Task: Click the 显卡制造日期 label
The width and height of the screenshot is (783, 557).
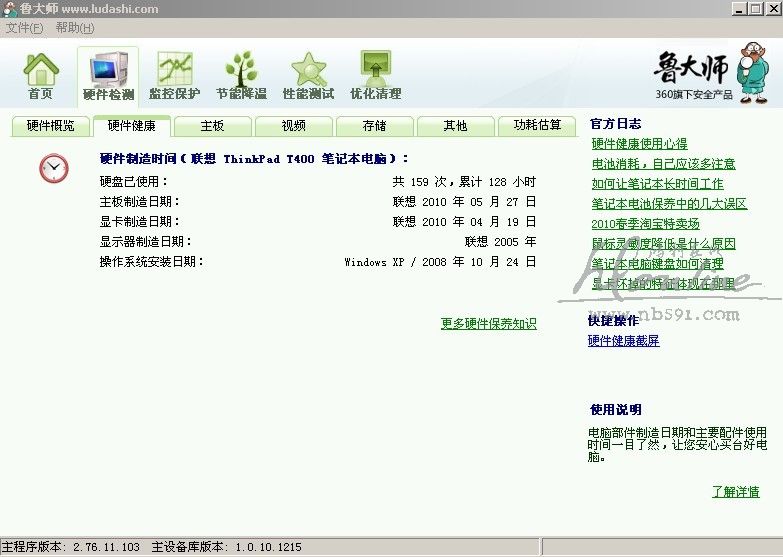Action: pos(139,222)
